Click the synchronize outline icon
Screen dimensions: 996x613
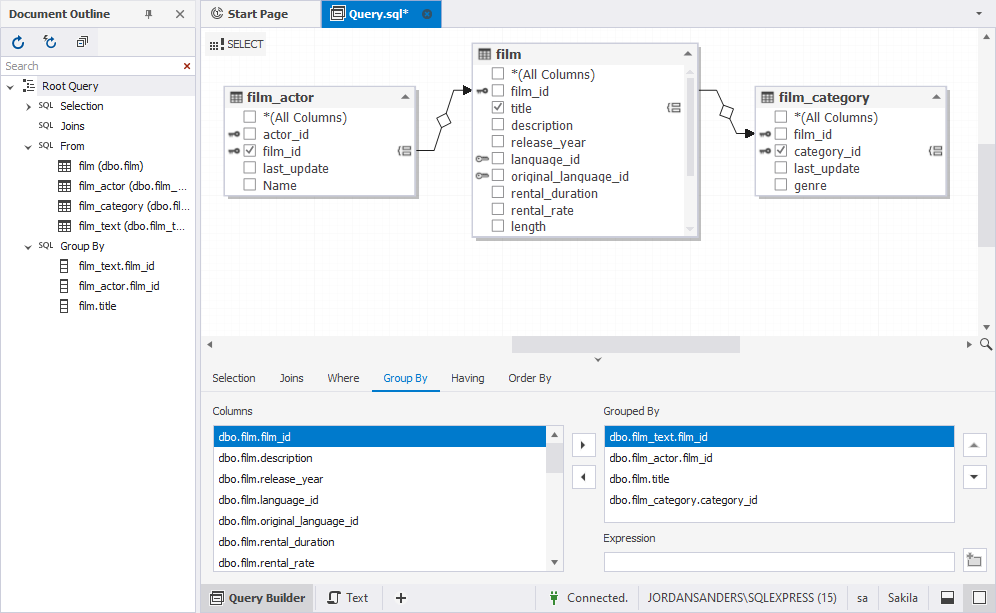(50, 43)
